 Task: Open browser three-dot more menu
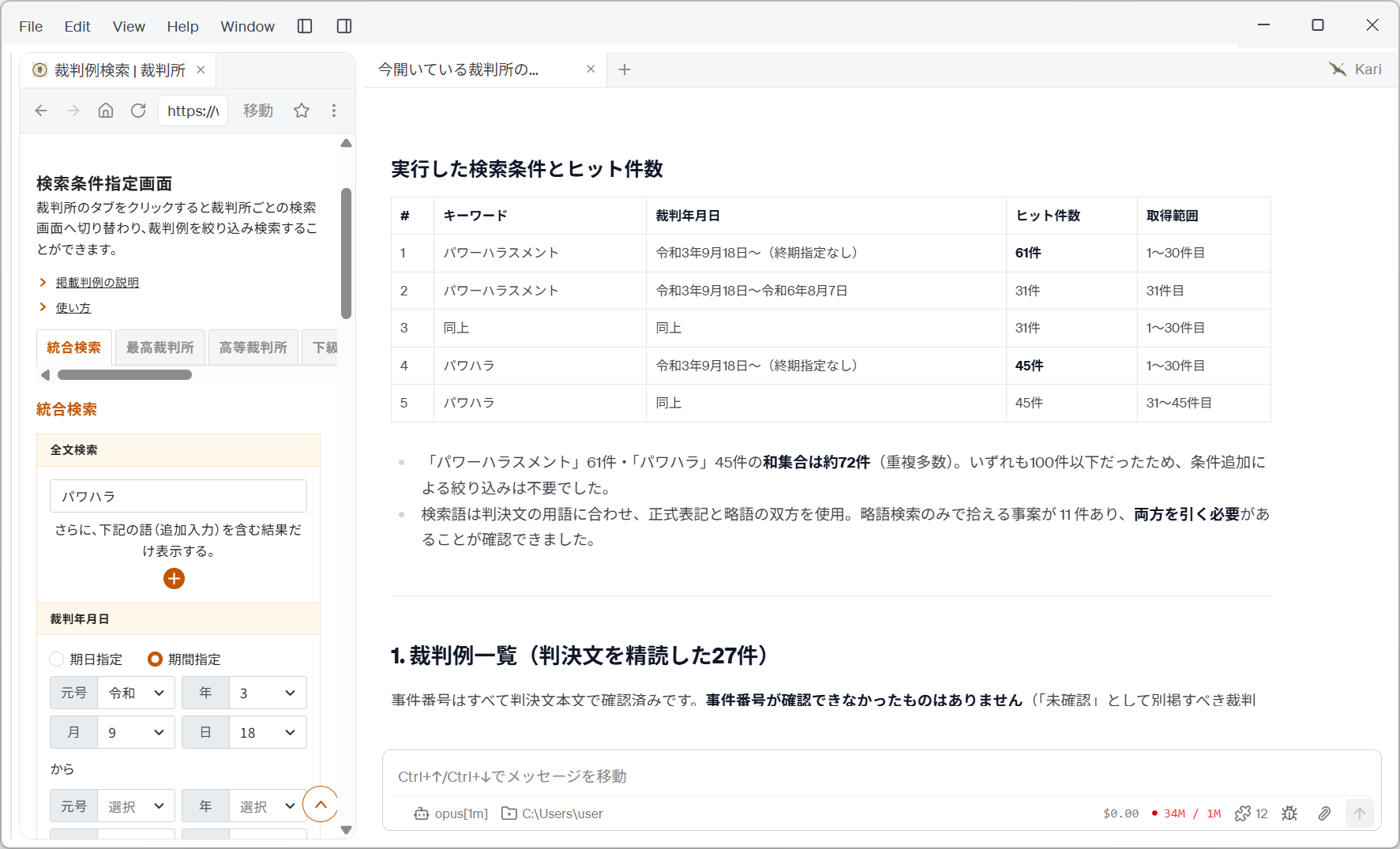coord(334,111)
